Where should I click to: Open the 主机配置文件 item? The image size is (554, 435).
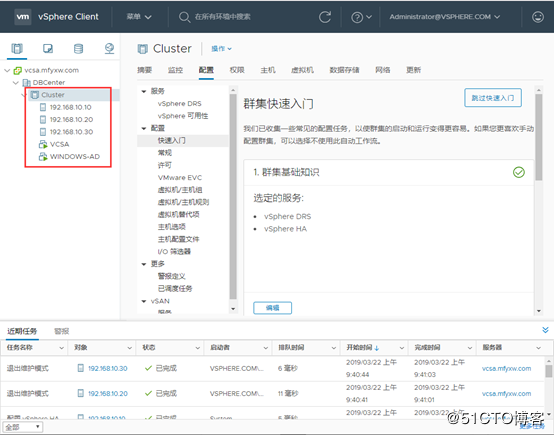point(178,239)
